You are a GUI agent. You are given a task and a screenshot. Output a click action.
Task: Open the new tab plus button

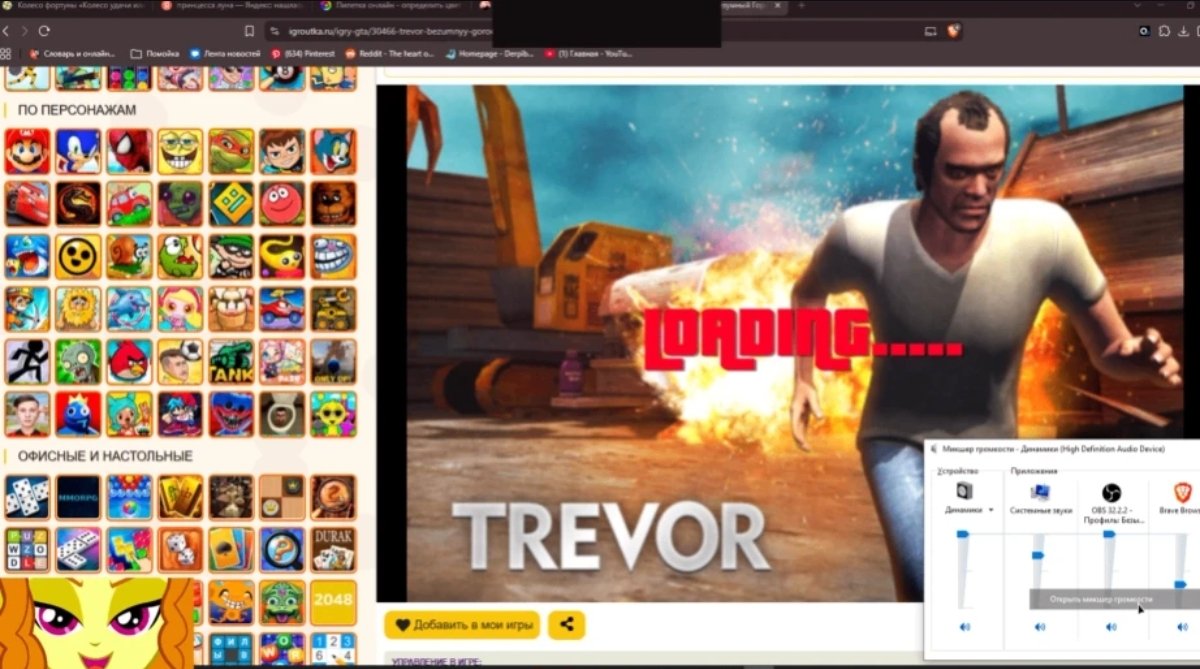[x=801, y=6]
